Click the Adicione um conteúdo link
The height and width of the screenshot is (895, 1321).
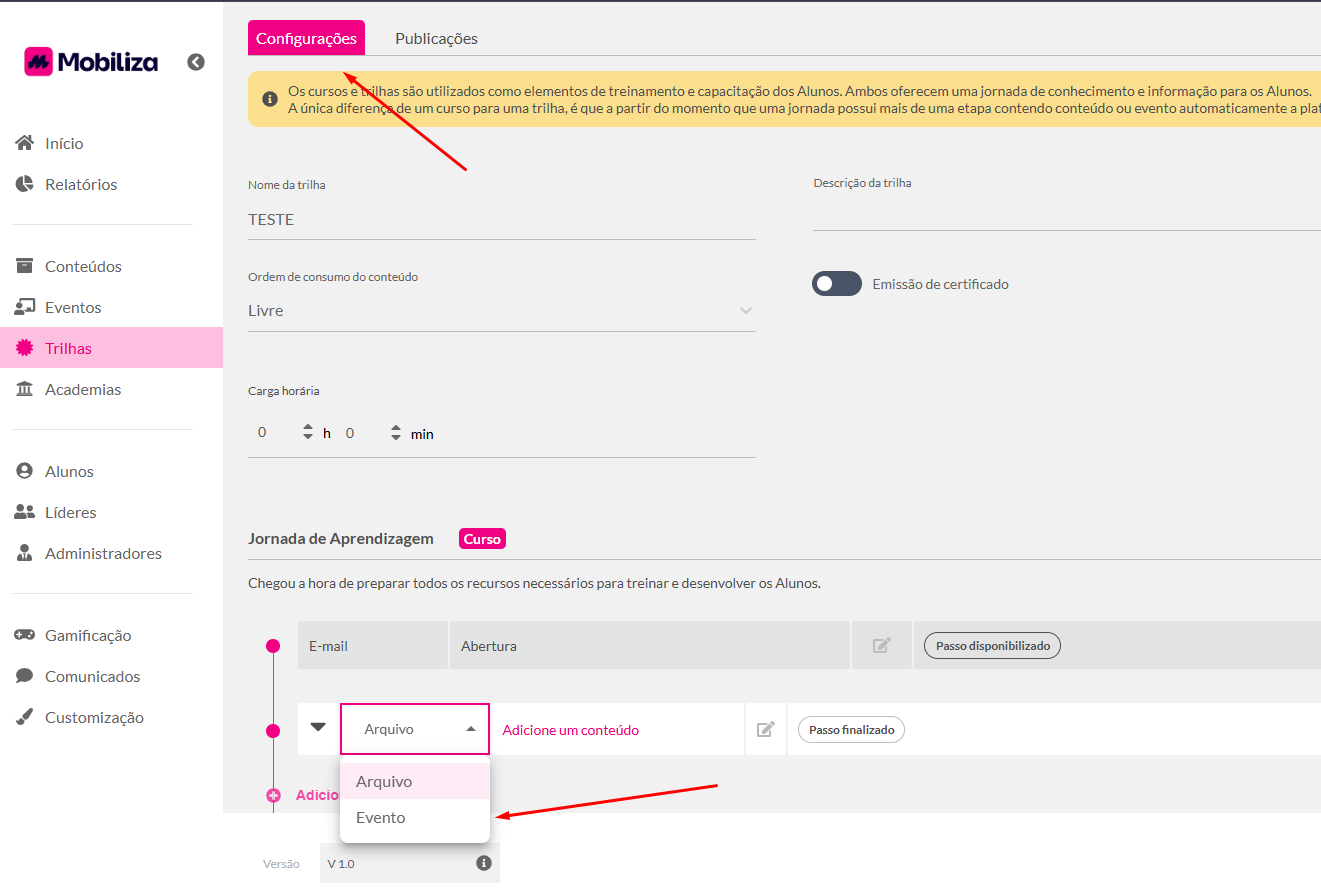[x=570, y=730]
